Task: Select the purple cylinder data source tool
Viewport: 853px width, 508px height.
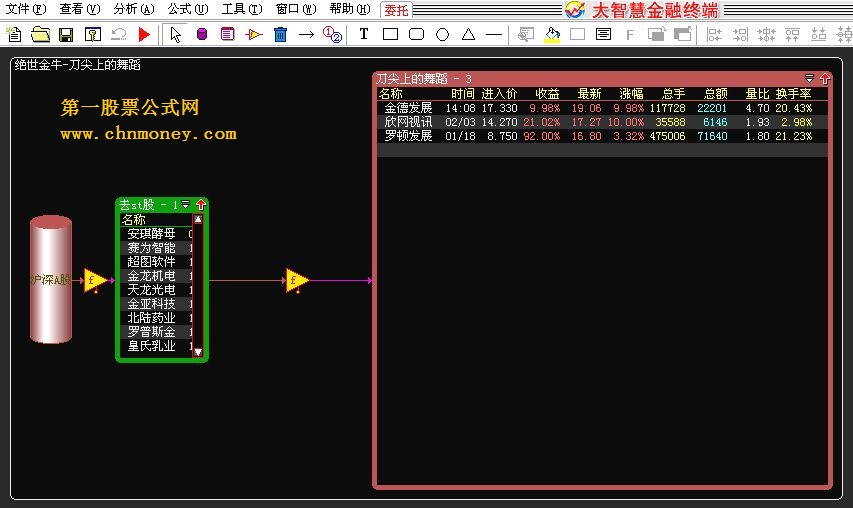Action: (x=201, y=35)
